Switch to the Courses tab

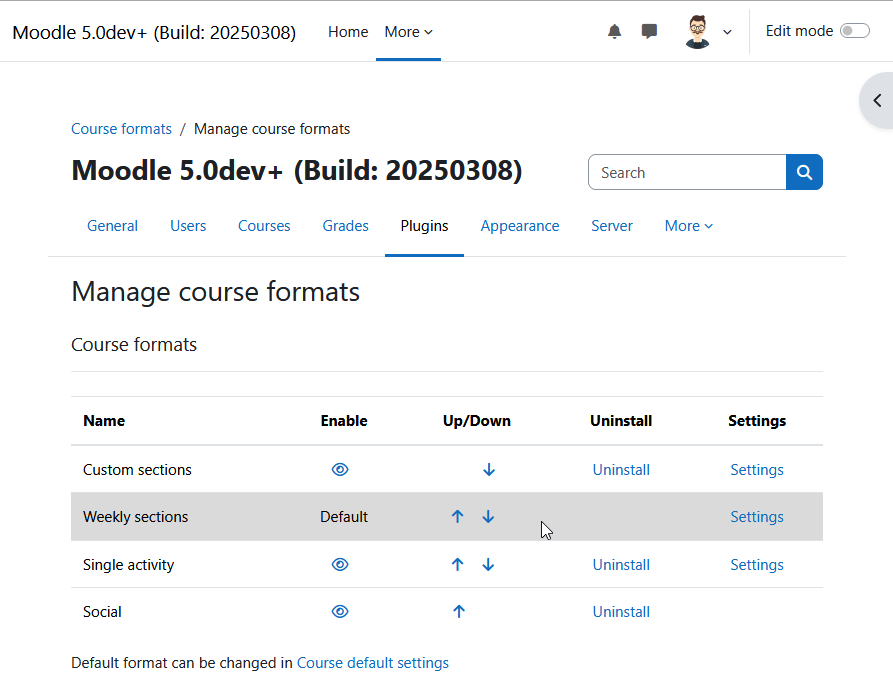pos(264,226)
